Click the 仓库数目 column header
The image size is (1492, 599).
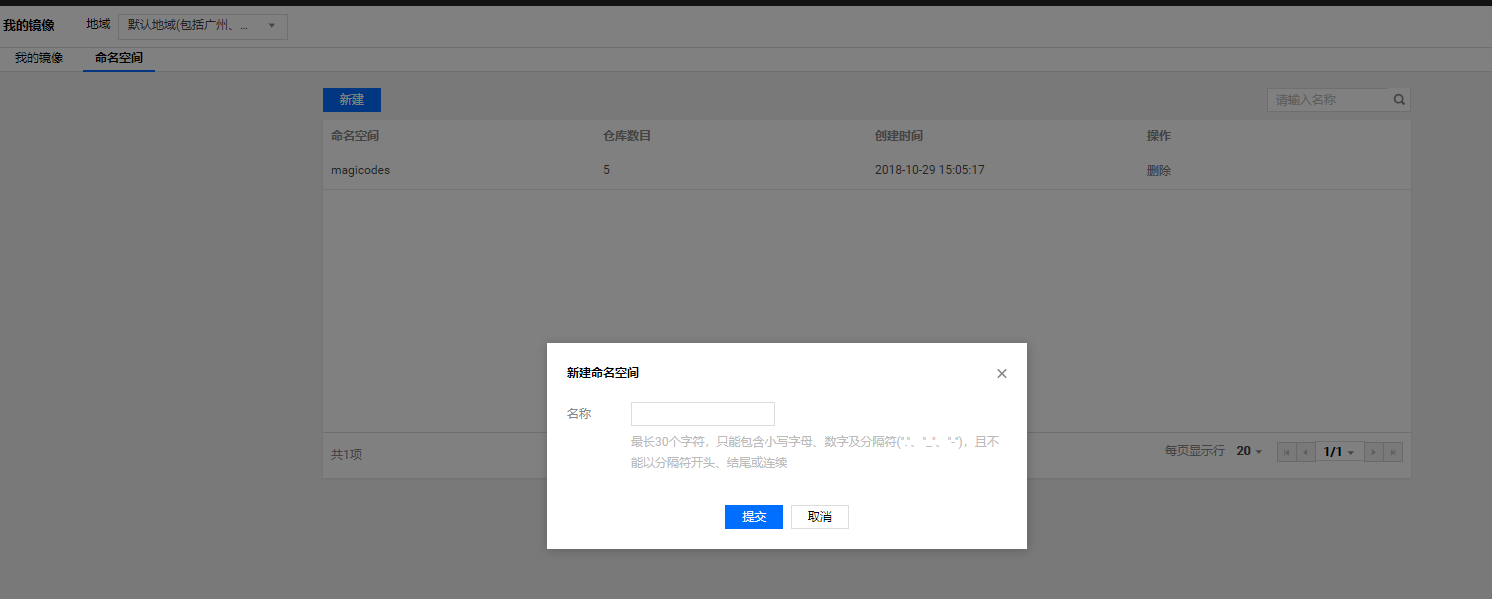tap(627, 136)
